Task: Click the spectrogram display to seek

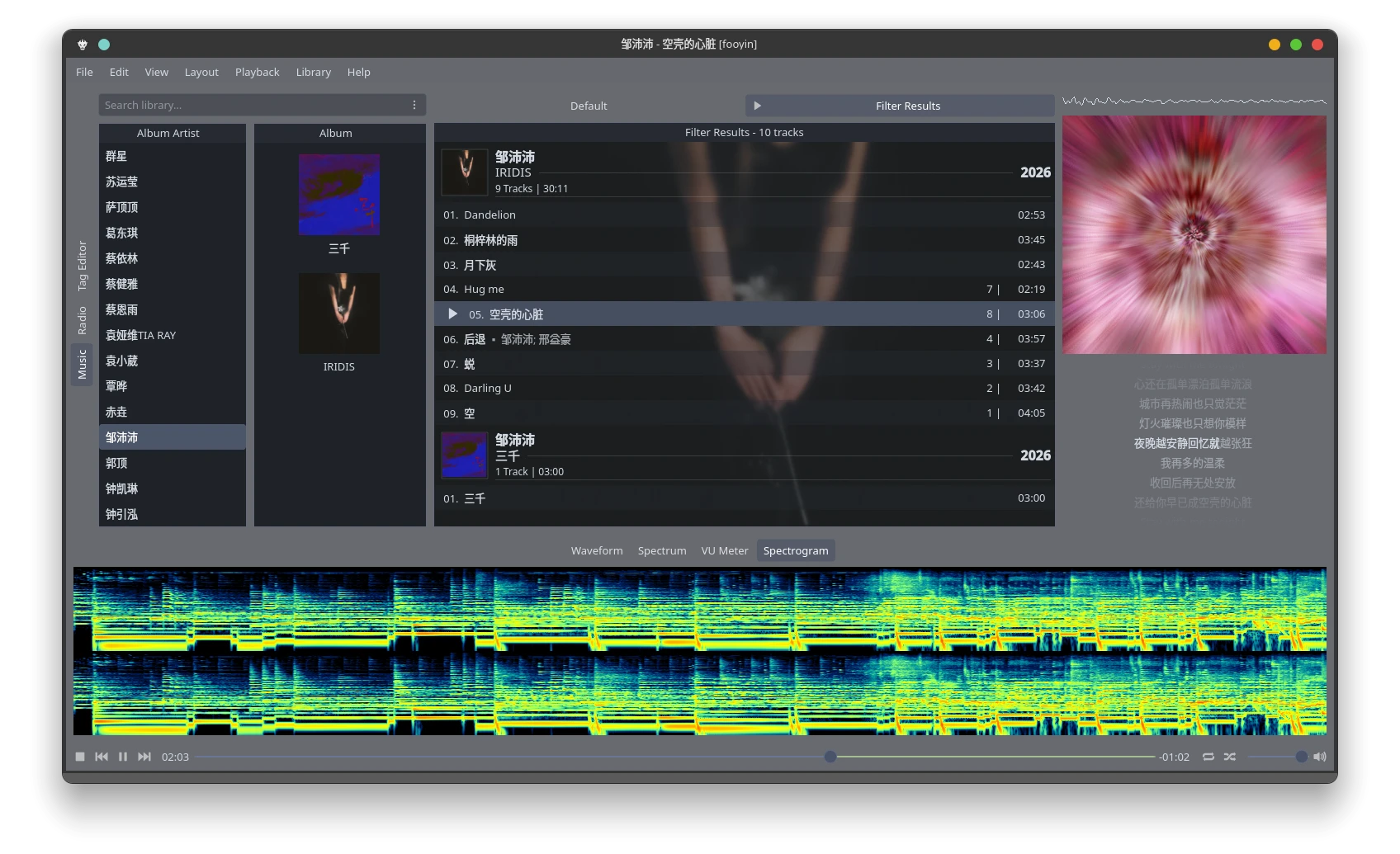Action: (x=700, y=651)
